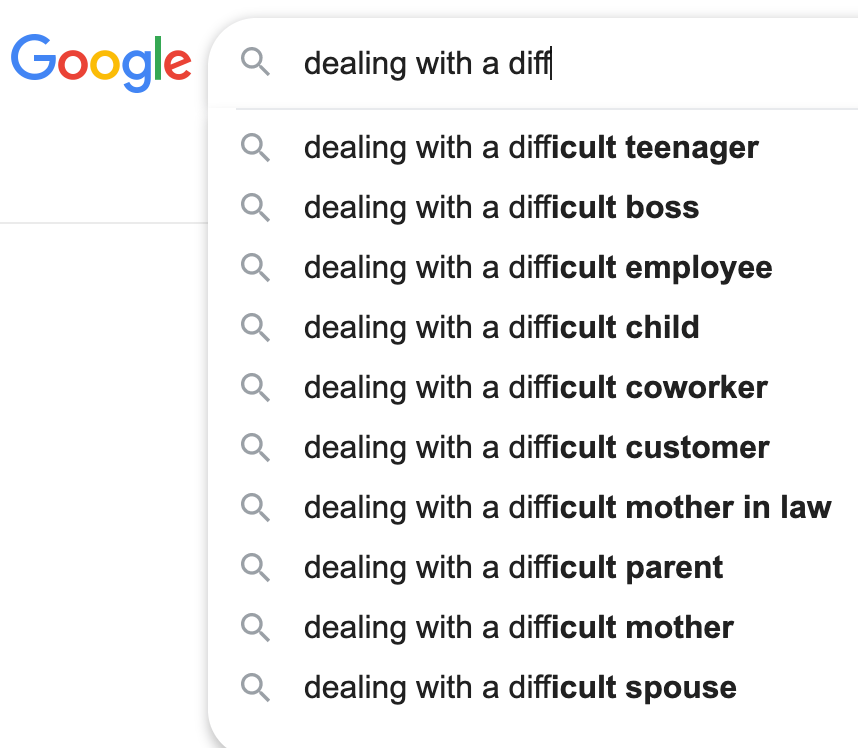Click magnifier icon beside difficult teenager suggestion
This screenshot has height=748, width=858.
point(256,148)
